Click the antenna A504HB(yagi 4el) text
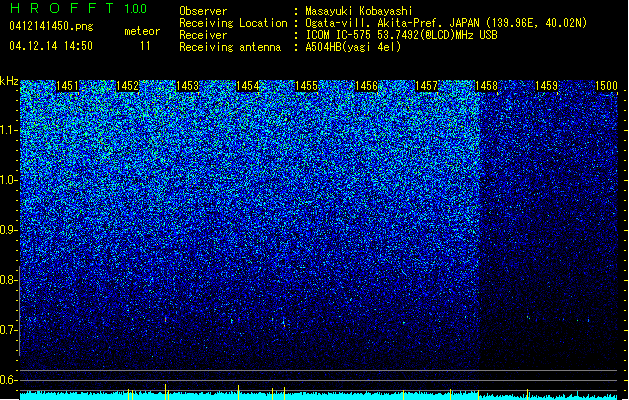 (x=353, y=47)
